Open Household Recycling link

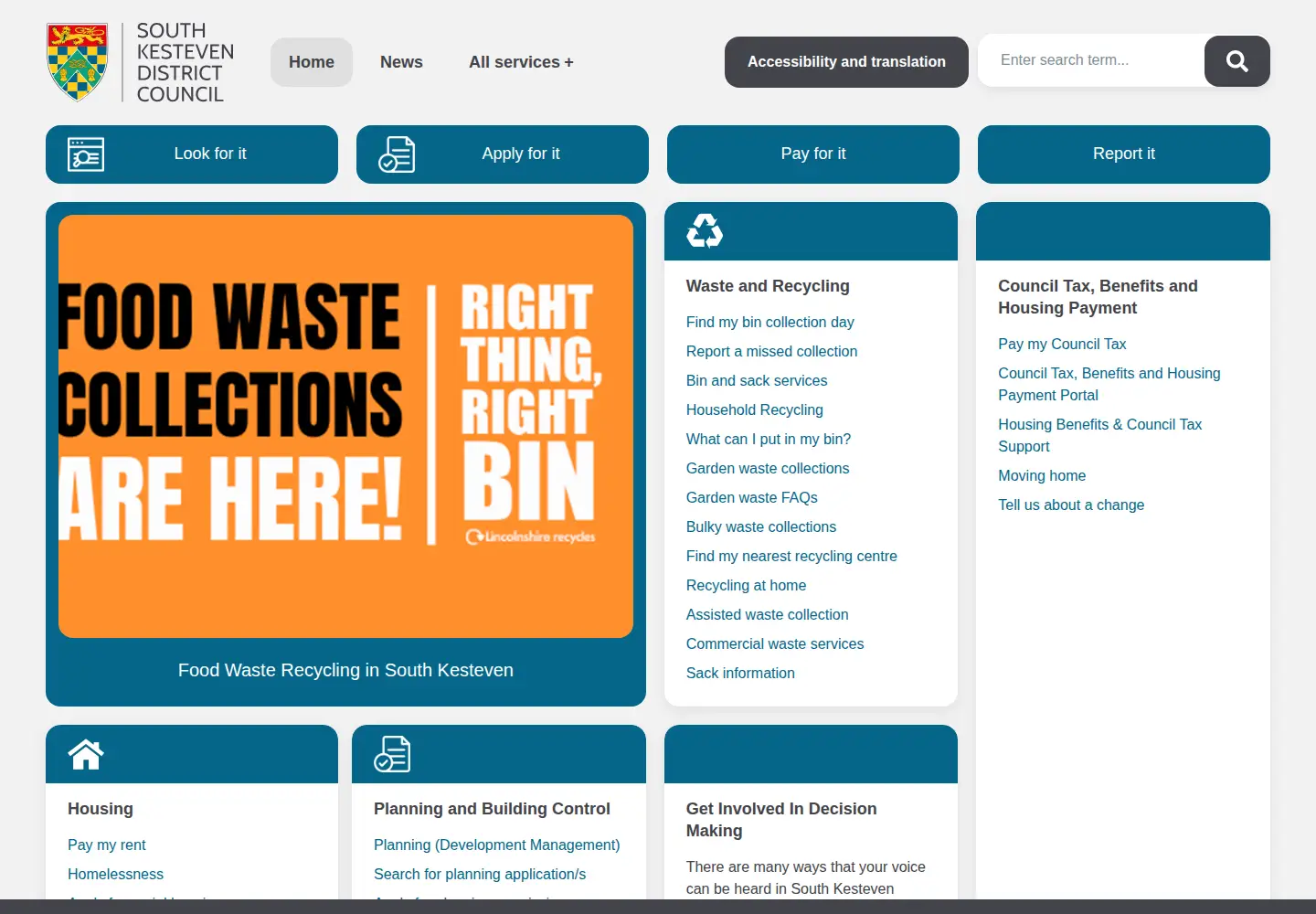pos(755,409)
